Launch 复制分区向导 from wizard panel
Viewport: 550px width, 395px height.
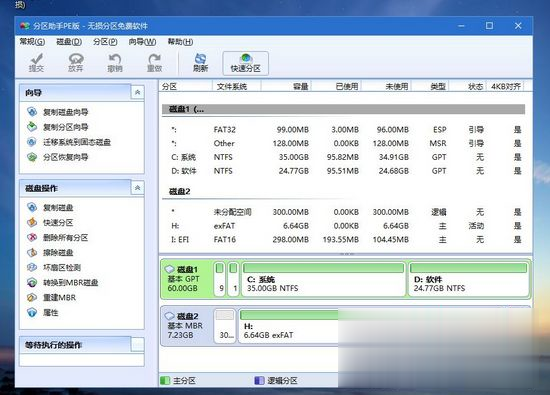[58, 127]
